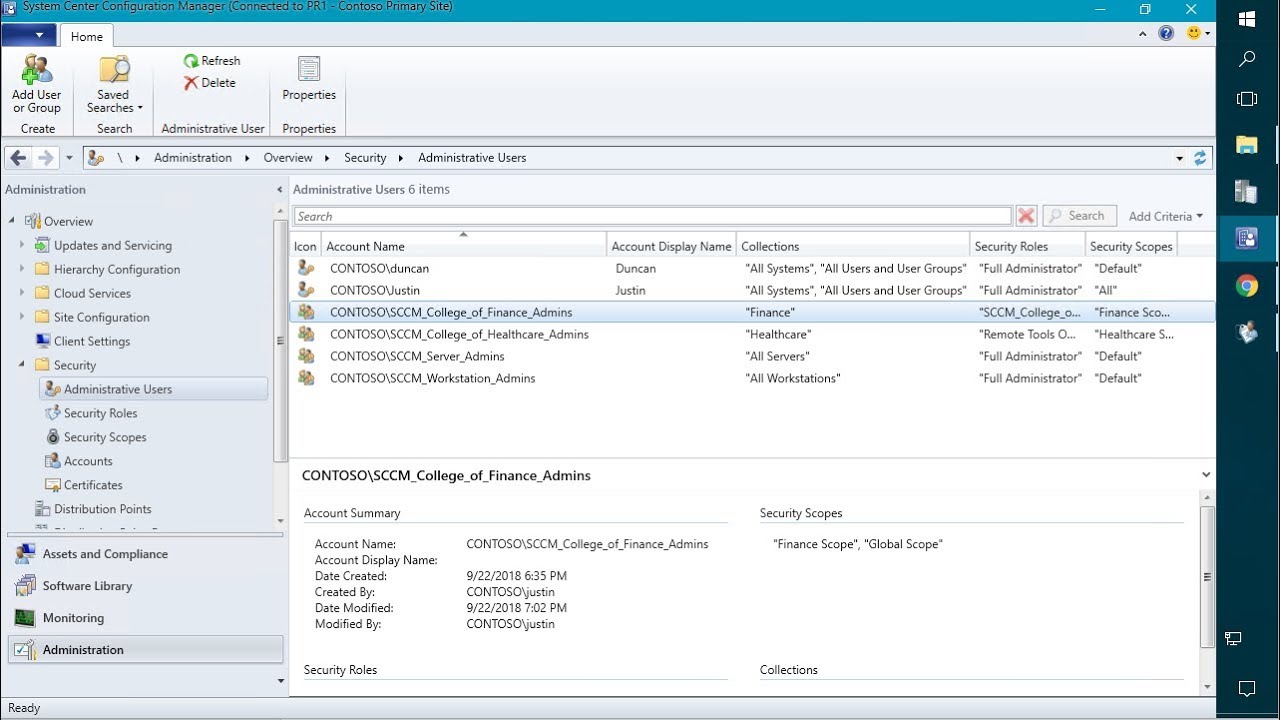
Task: Collapse the details pane chevron
Action: click(x=1206, y=475)
